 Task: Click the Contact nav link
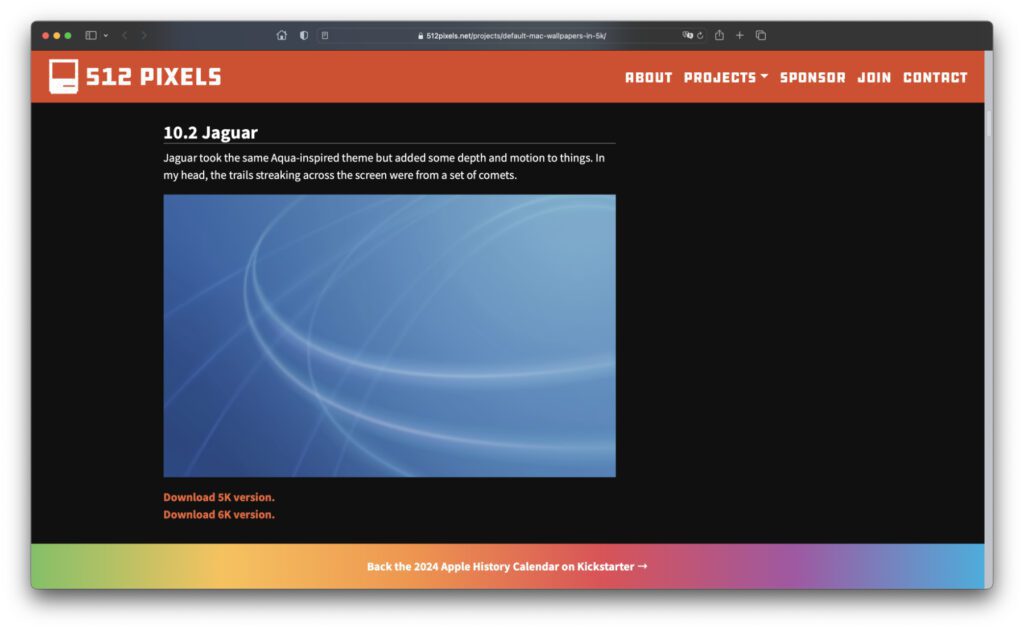pos(935,77)
